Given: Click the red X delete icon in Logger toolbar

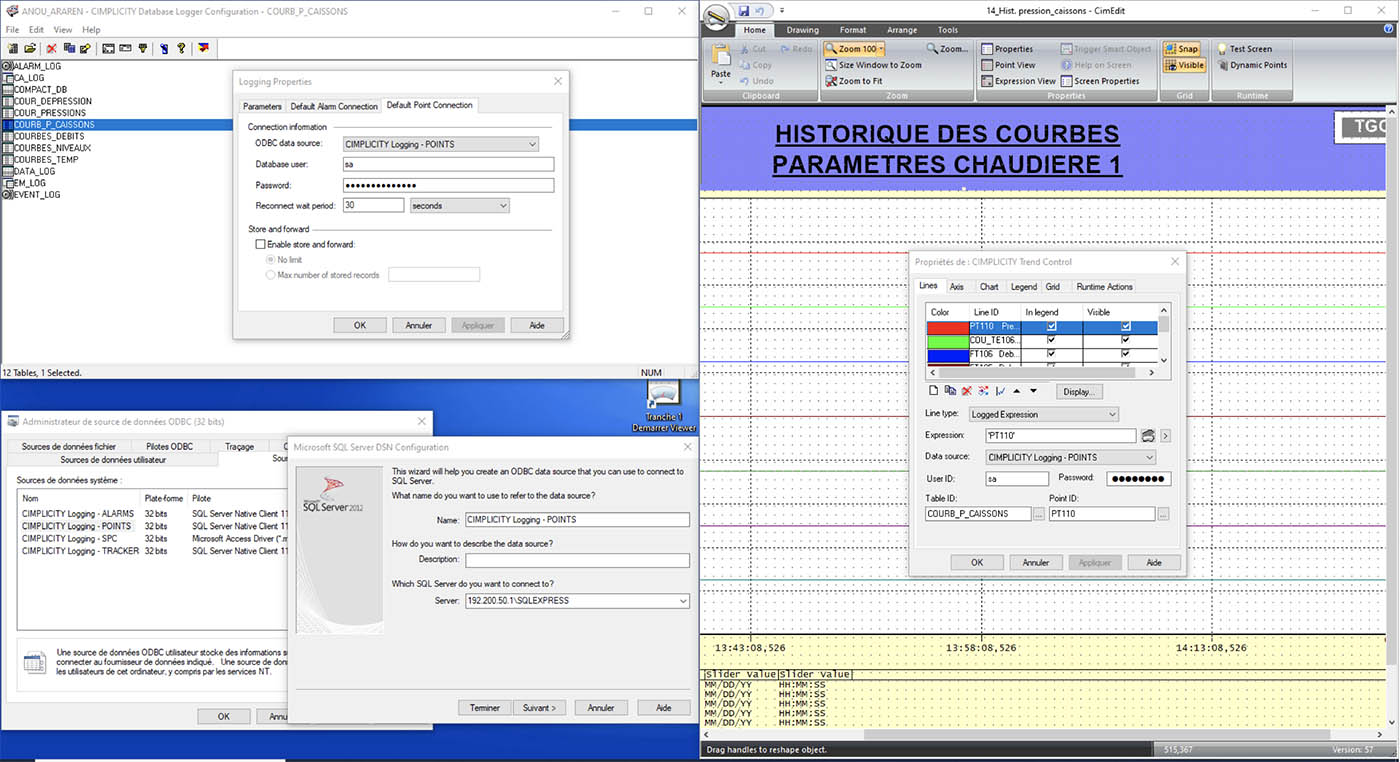Looking at the screenshot, I should (52, 48).
